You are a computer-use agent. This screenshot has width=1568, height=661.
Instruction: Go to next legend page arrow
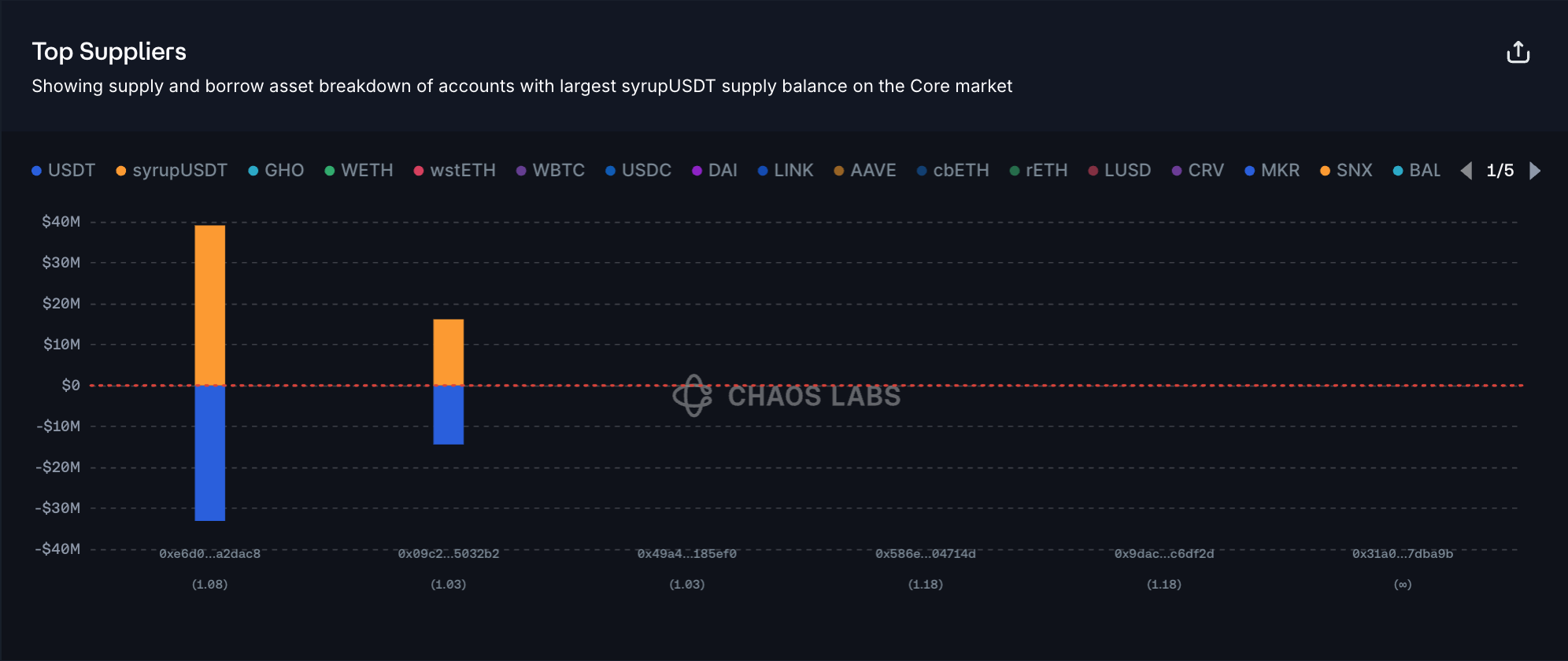pos(1535,171)
